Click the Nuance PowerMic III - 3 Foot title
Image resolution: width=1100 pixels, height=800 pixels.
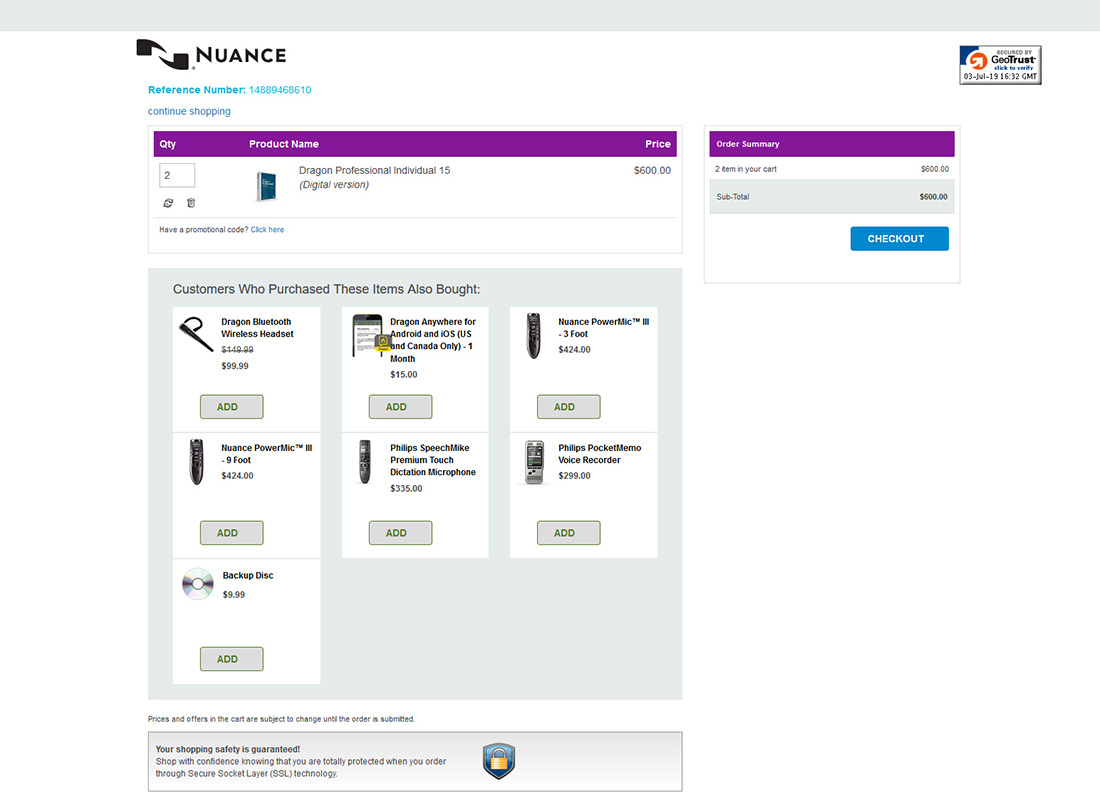click(x=603, y=328)
